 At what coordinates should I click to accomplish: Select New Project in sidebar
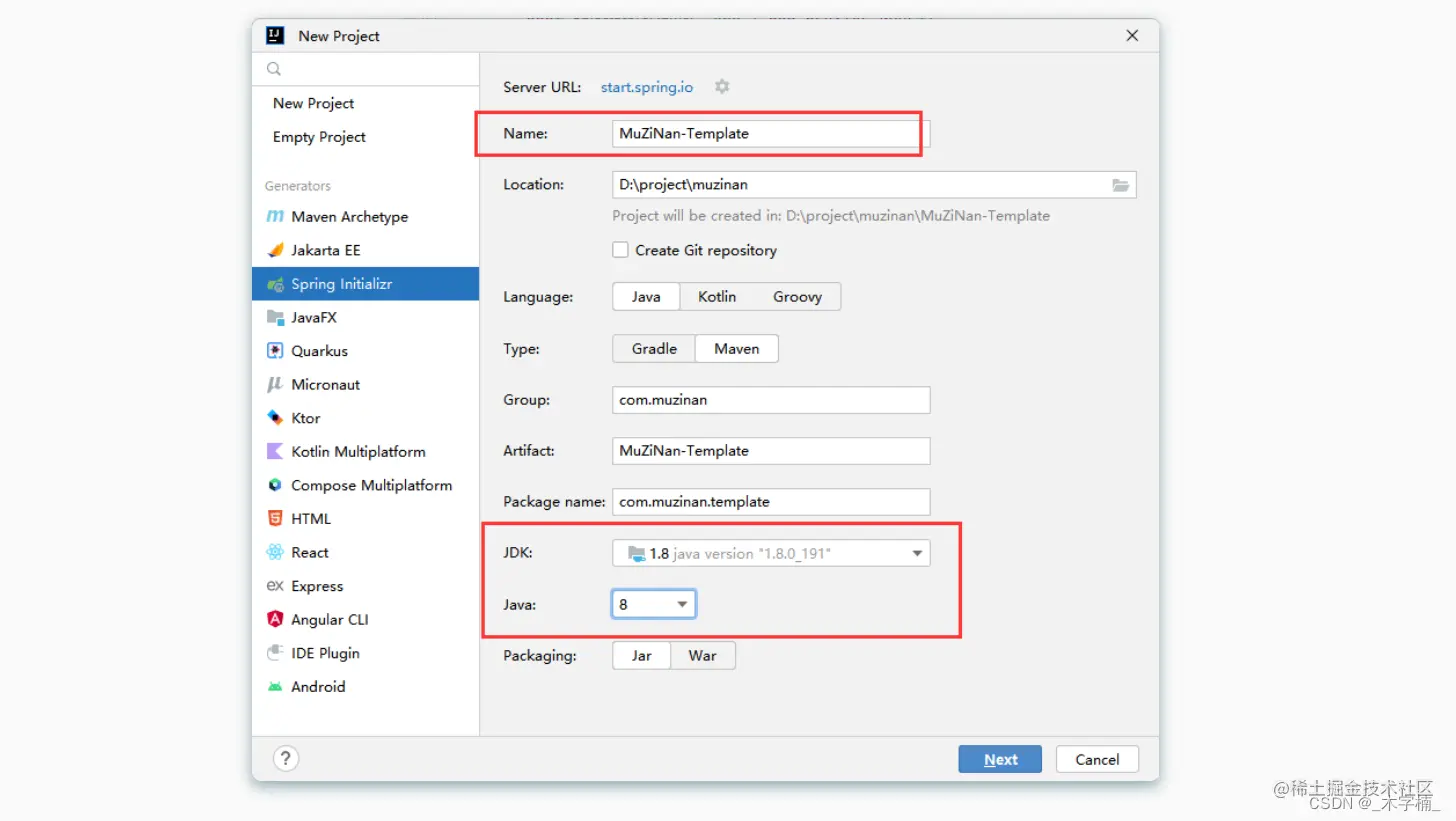click(x=314, y=103)
